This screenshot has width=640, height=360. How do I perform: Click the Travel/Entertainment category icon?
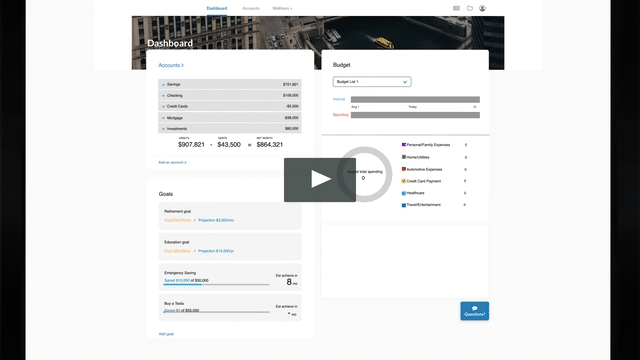pyautogui.click(x=404, y=205)
